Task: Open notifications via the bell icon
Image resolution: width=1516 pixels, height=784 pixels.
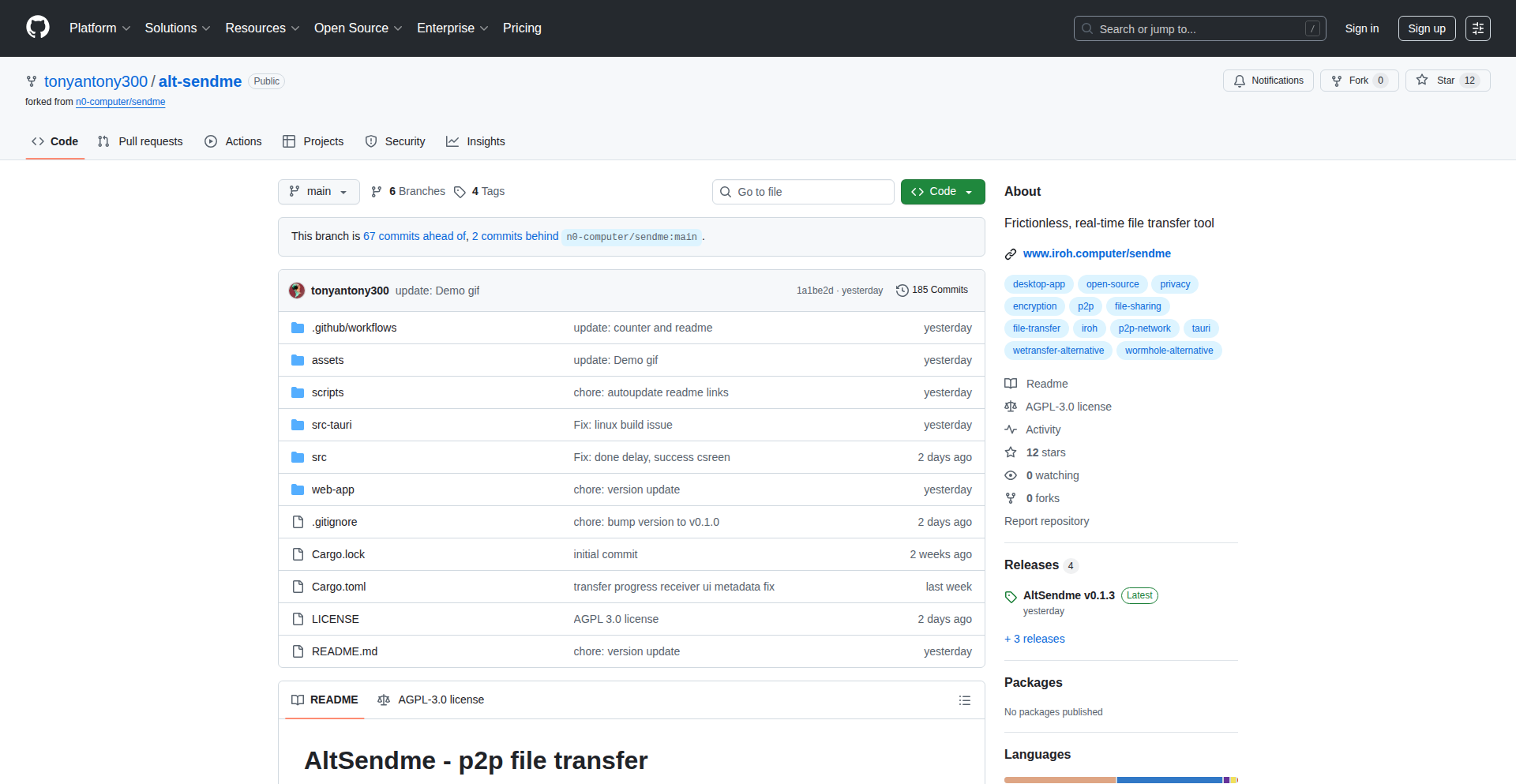Action: (x=1240, y=80)
